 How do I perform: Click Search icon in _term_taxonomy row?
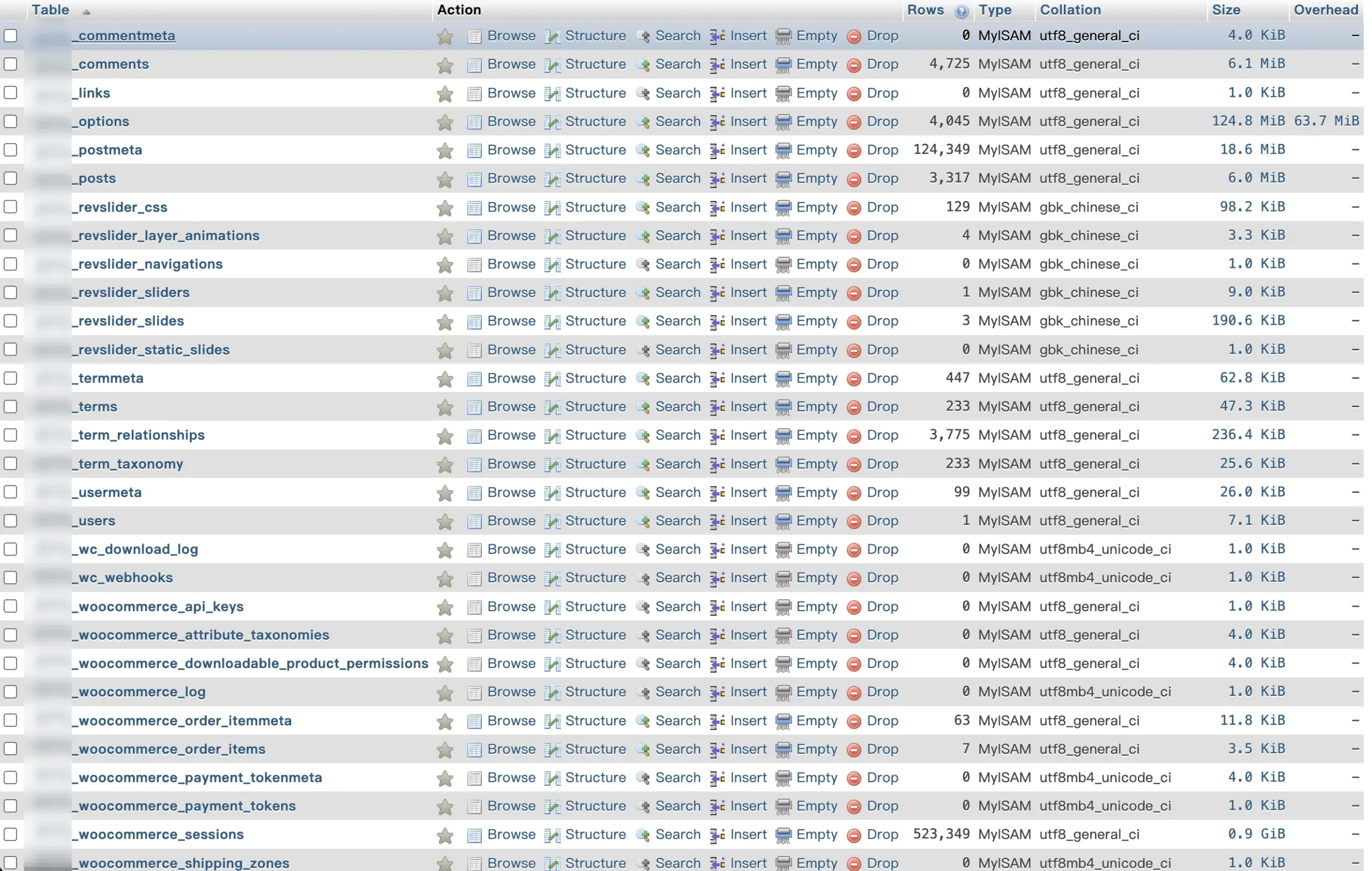pos(643,464)
